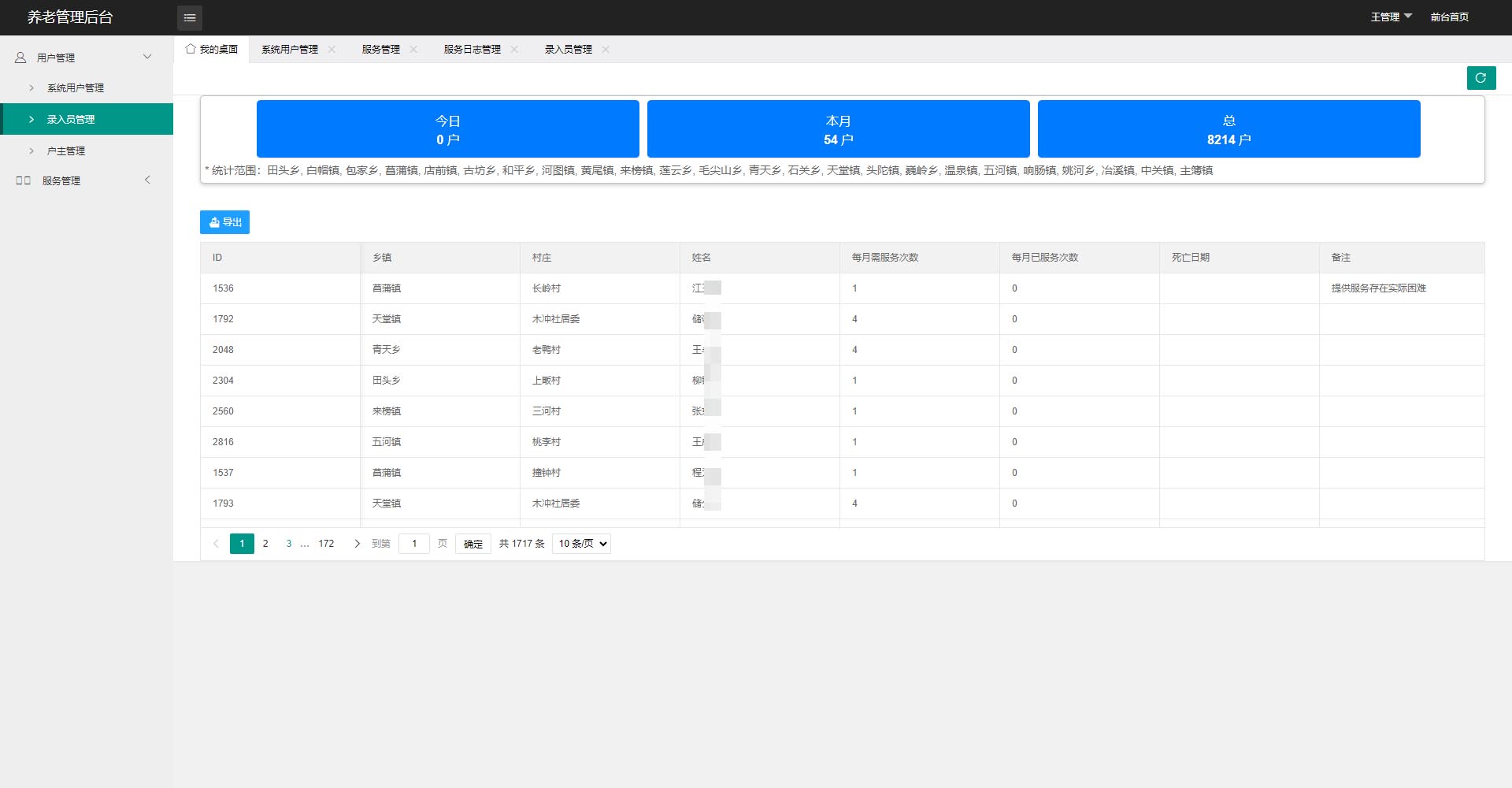Open the 前台首页 link
This screenshot has height=788, width=1512.
(x=1449, y=17)
